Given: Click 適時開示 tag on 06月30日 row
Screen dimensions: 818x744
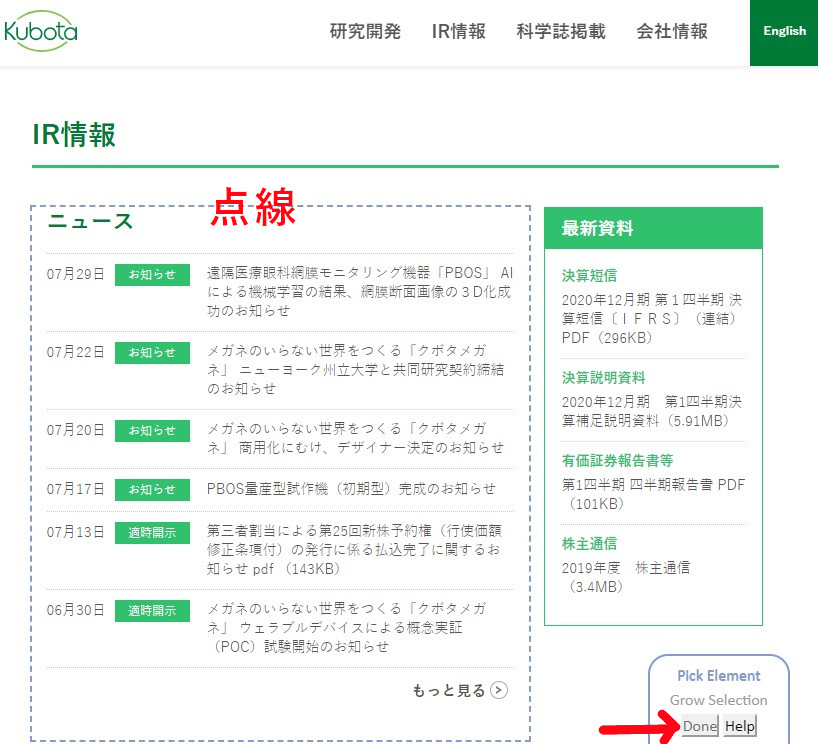Looking at the screenshot, I should point(152,610).
